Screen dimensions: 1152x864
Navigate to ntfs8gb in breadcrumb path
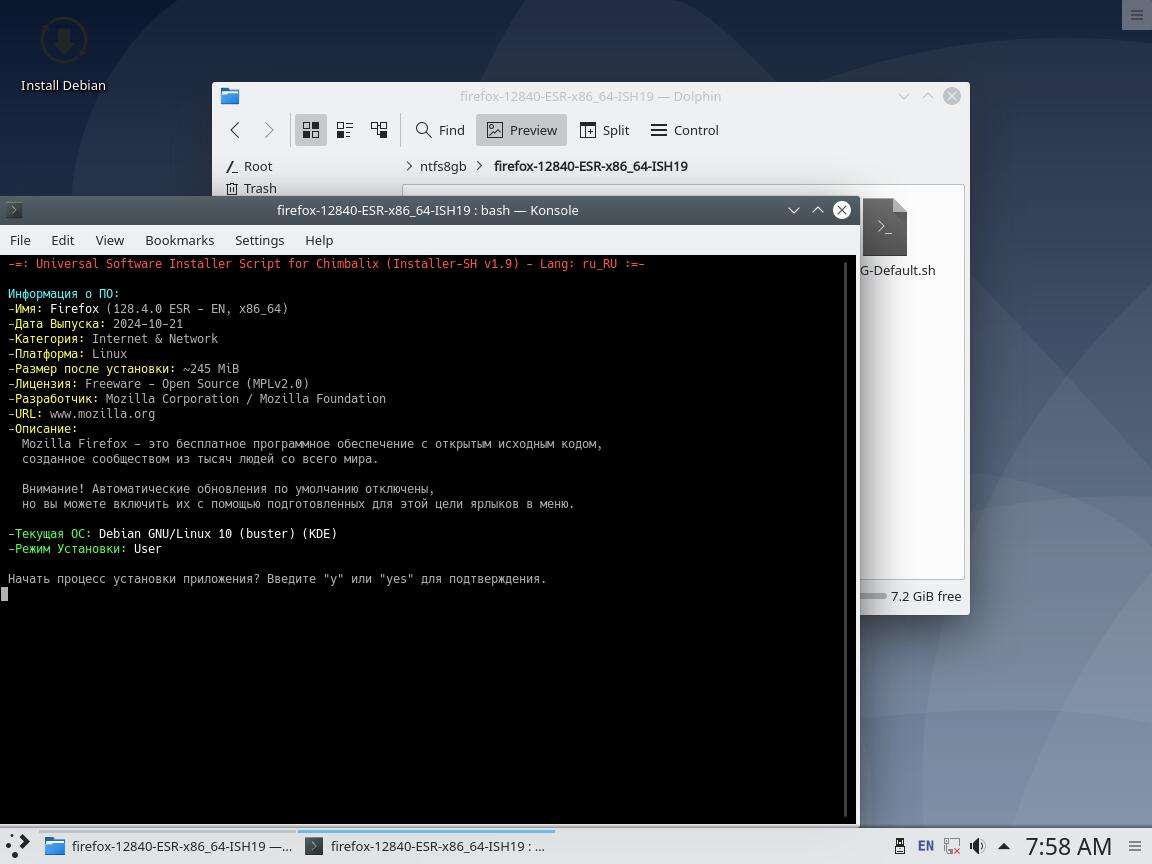pos(443,166)
